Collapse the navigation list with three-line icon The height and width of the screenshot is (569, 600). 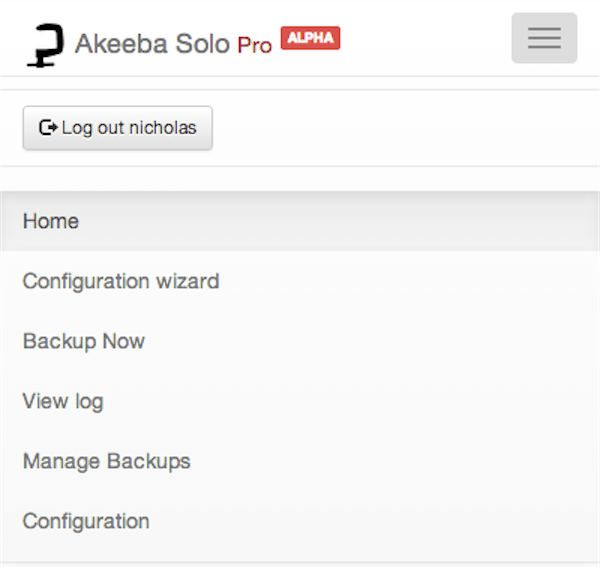(x=544, y=38)
